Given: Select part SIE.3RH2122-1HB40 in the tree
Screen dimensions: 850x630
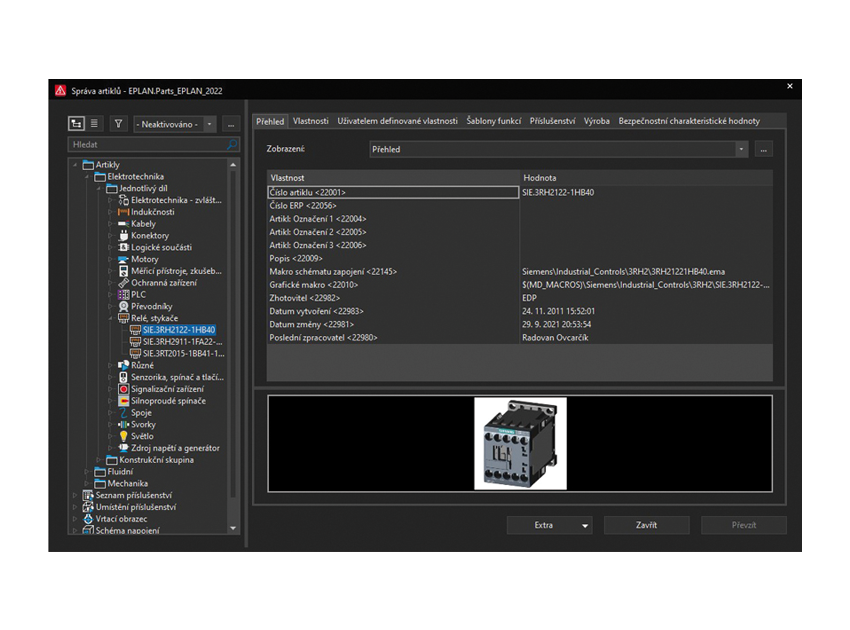Looking at the screenshot, I should 179,330.
